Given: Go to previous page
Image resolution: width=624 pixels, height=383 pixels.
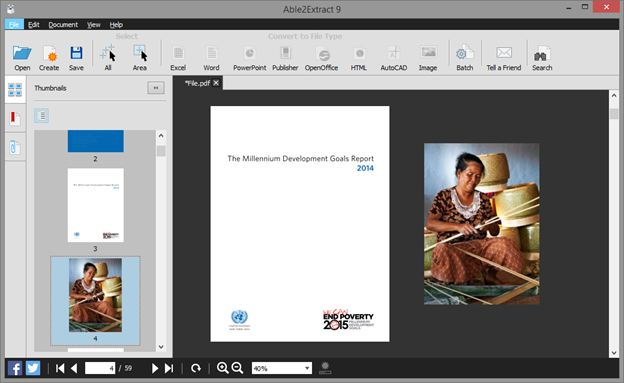Looking at the screenshot, I should tap(74, 368).
